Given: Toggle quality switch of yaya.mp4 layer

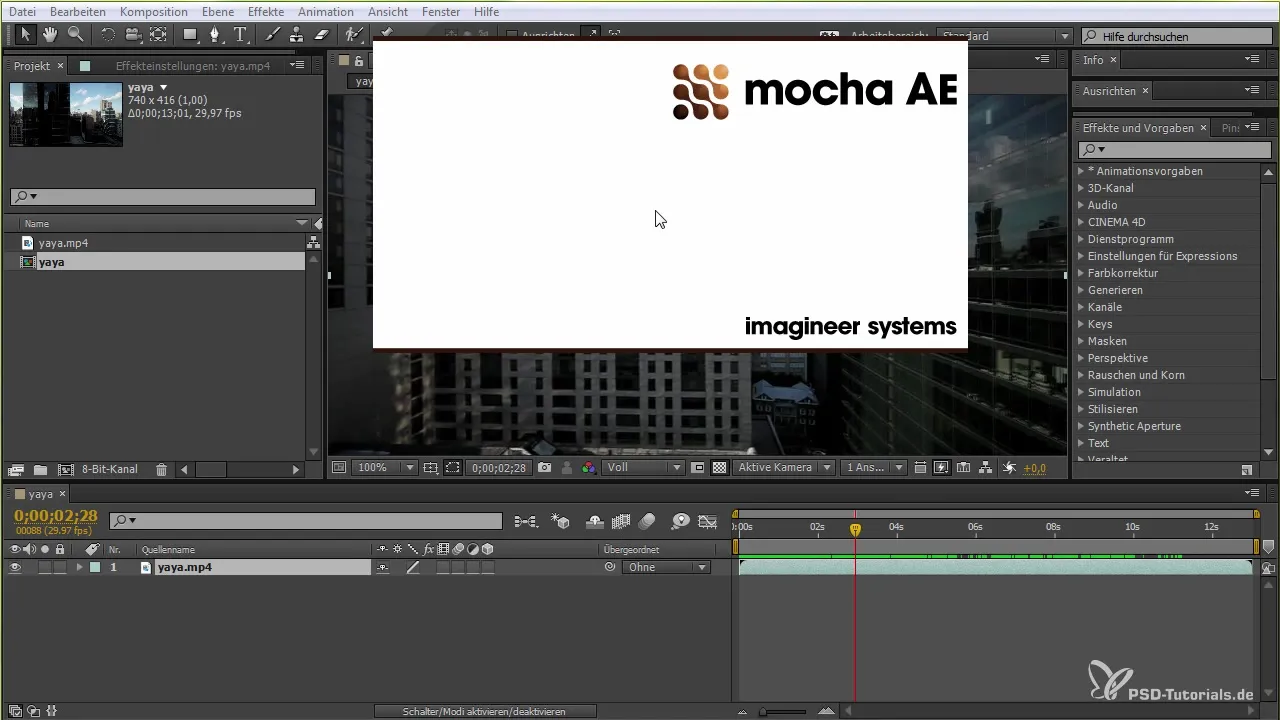Looking at the screenshot, I should [412, 567].
